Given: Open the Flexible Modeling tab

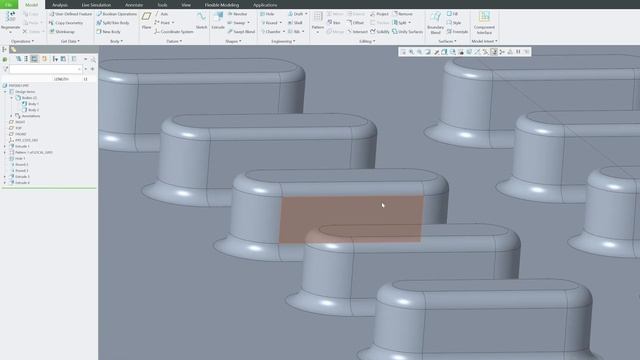Looking at the screenshot, I should 222,5.
